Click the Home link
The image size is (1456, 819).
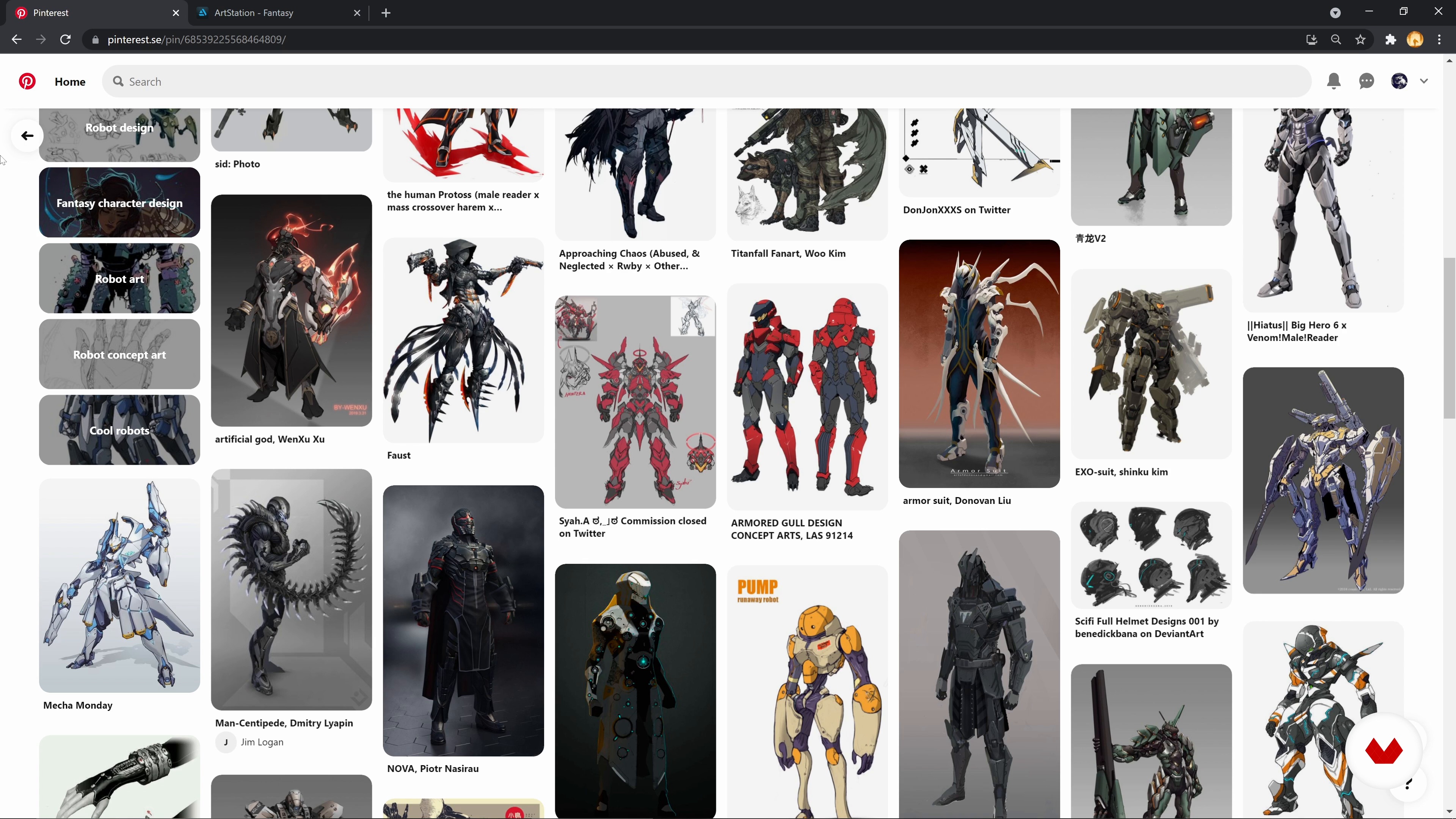(70, 82)
